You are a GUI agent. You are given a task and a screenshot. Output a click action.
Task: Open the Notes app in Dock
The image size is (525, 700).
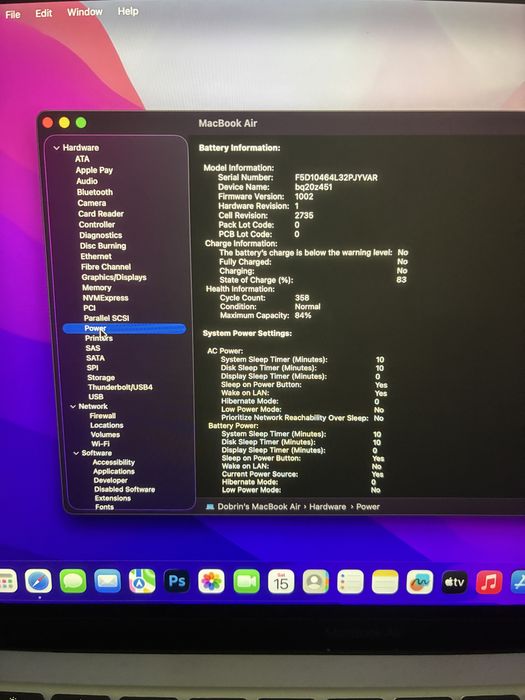tap(385, 581)
